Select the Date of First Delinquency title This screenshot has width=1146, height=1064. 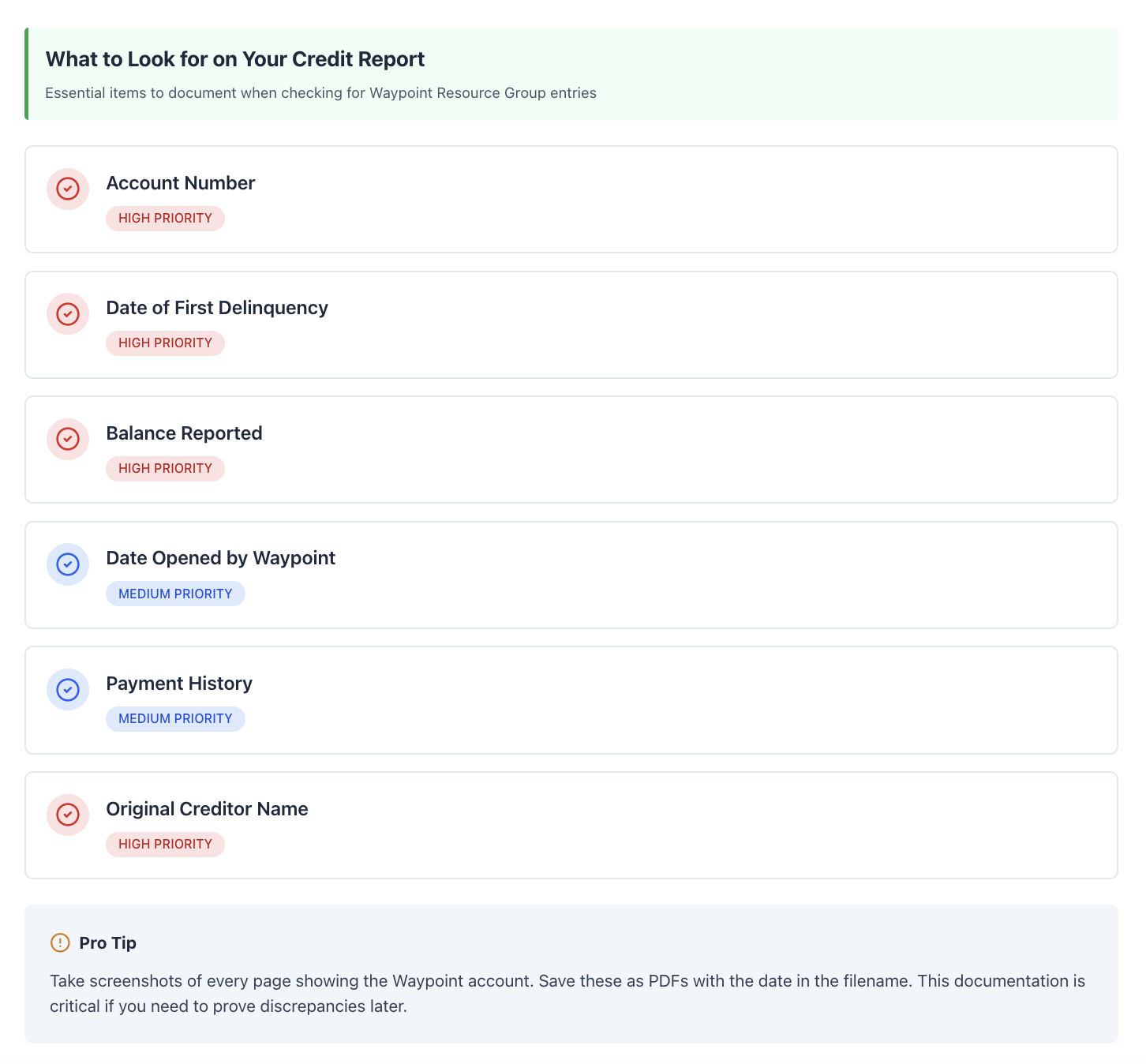tap(217, 308)
